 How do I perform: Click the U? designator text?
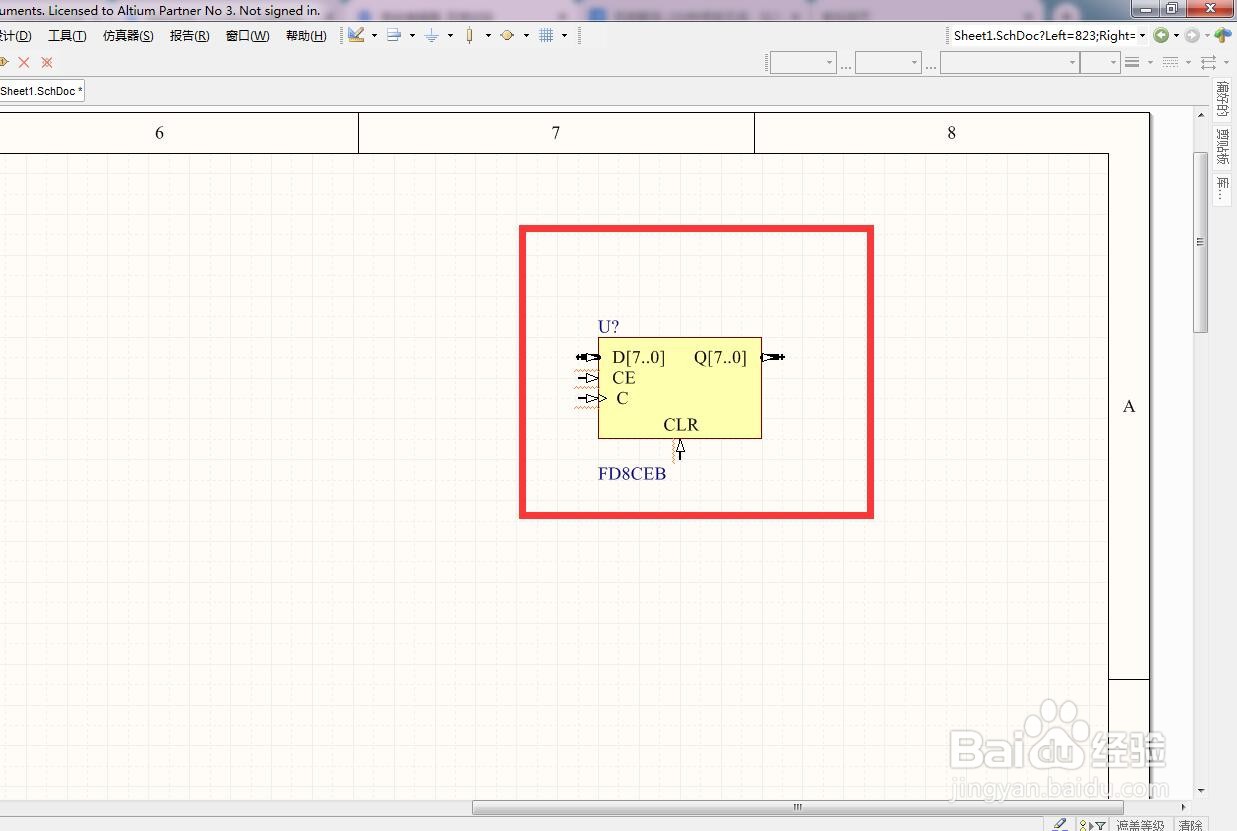click(x=608, y=326)
